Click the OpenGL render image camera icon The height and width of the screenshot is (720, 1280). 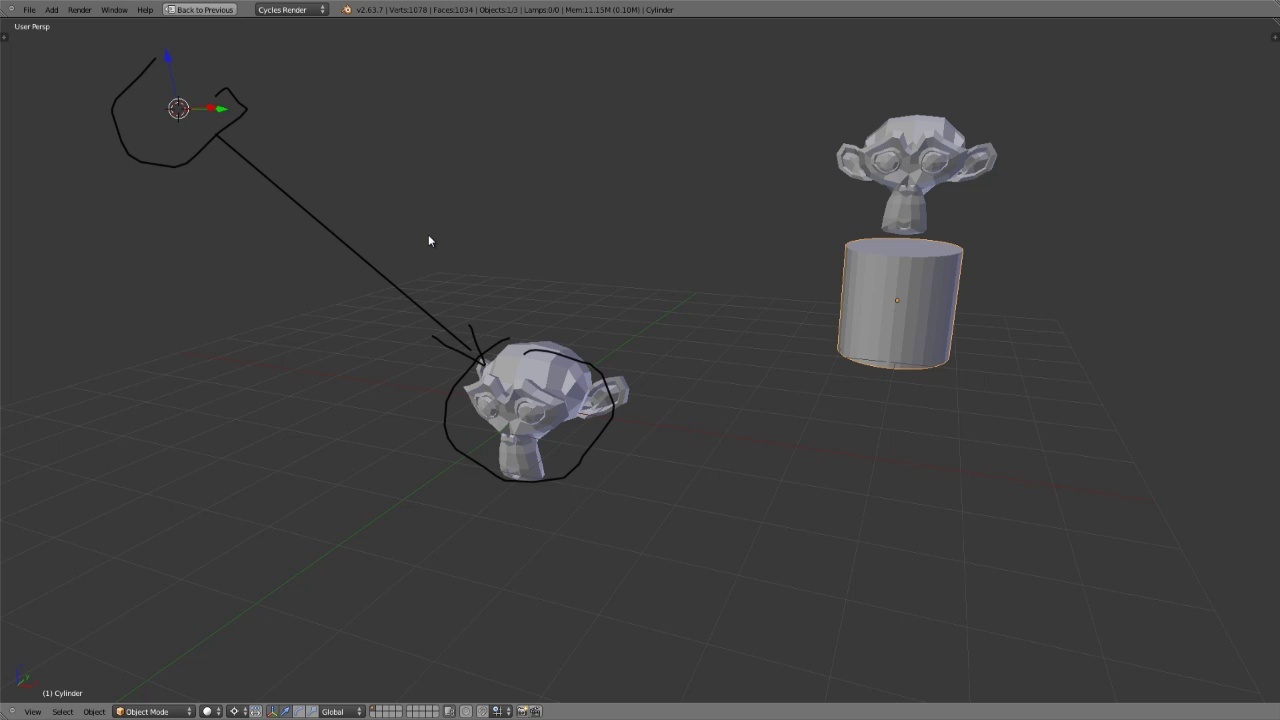[x=521, y=711]
